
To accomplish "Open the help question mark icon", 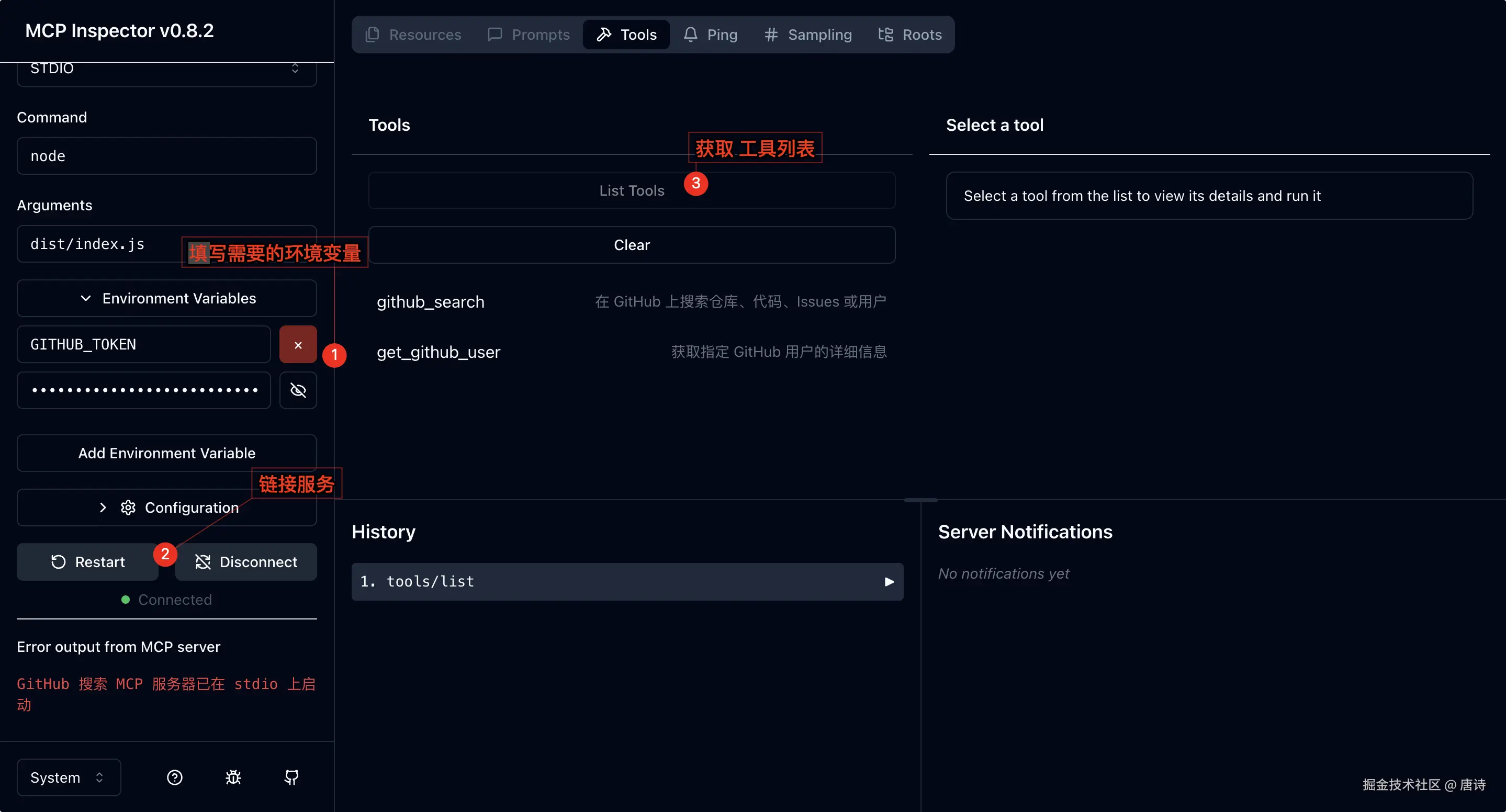I will [174, 777].
